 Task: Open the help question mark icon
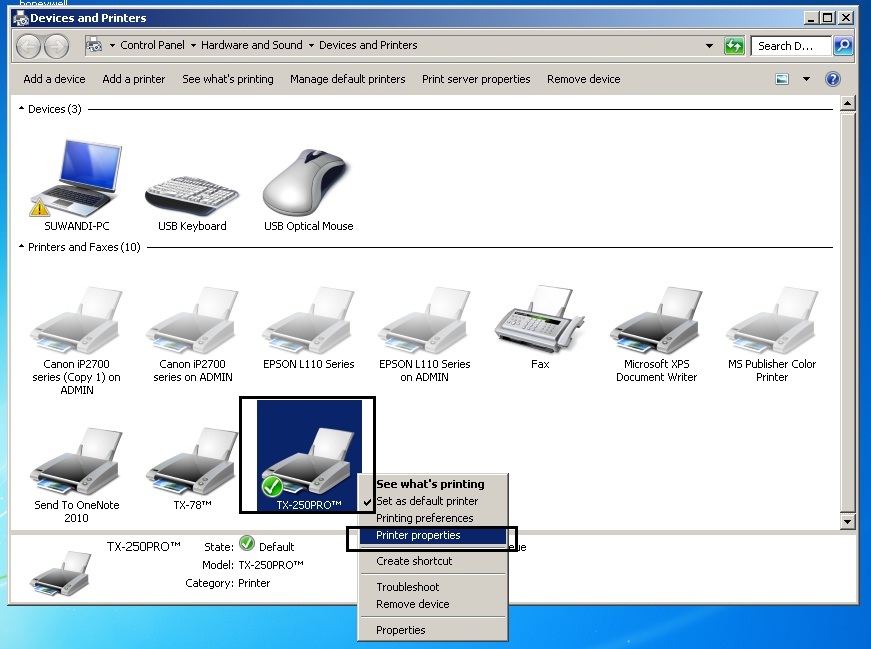click(832, 79)
